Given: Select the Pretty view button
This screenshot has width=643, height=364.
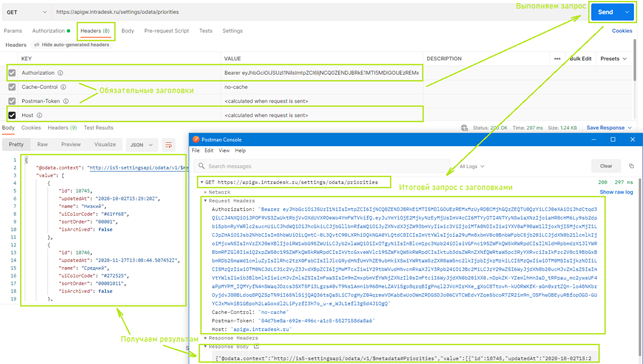Looking at the screenshot, I should 16,144.
